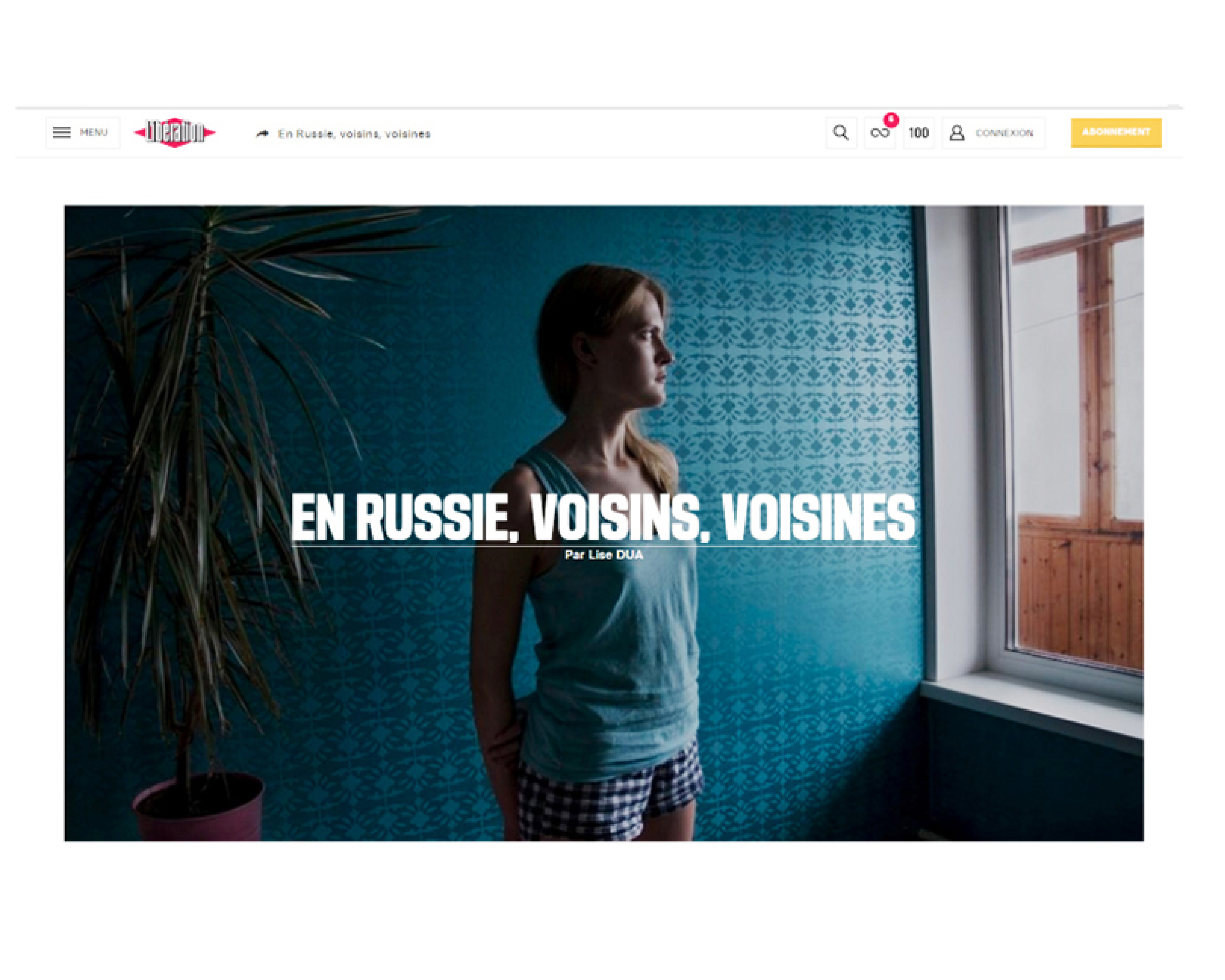Click the blue patterned wallpaper area
Viewport: 1225px width, 980px height.
(x=796, y=341)
